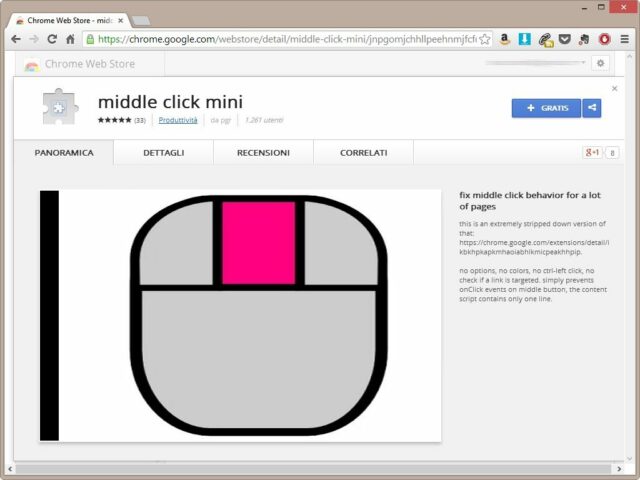Bookmark this page with the star icon

pos(485,39)
